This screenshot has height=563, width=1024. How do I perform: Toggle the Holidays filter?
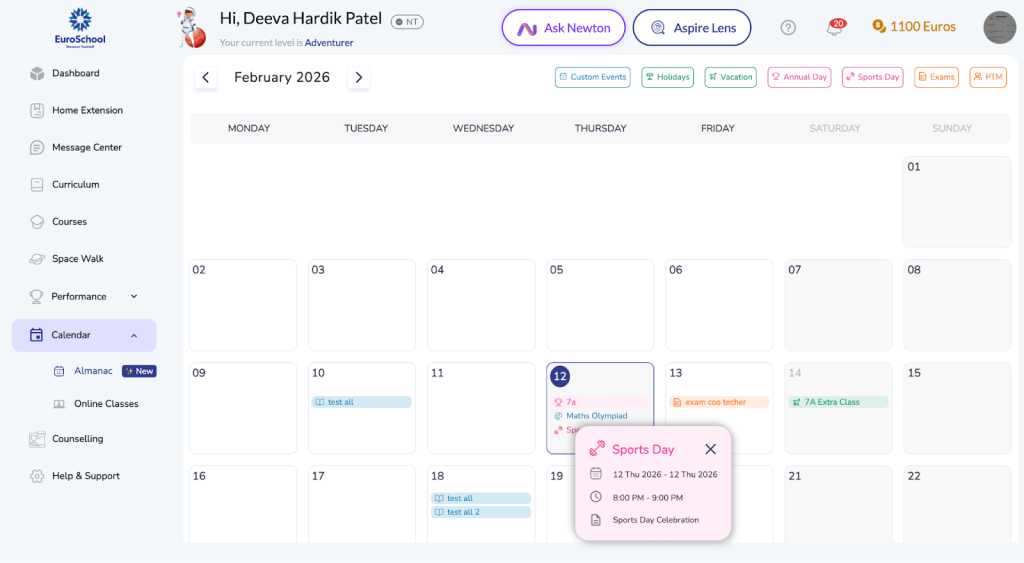(x=667, y=77)
